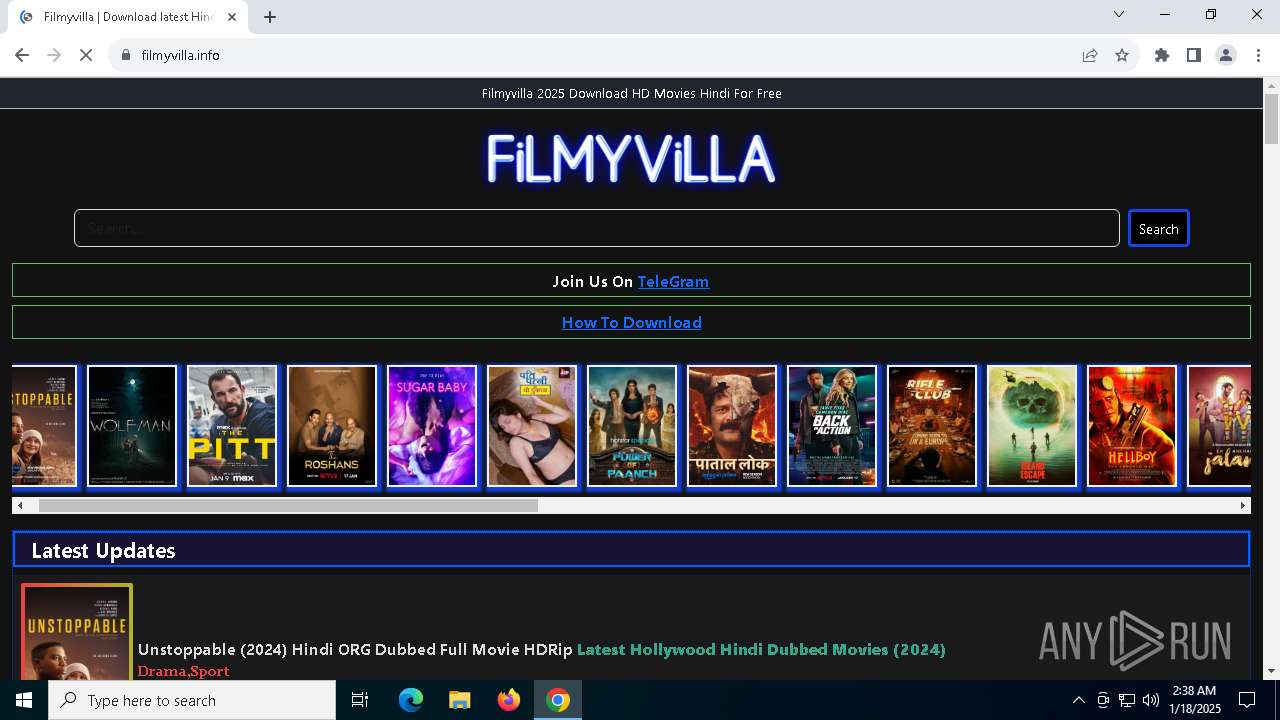1280x720 pixels.
Task: Focus the movie search field
Action: pos(597,228)
